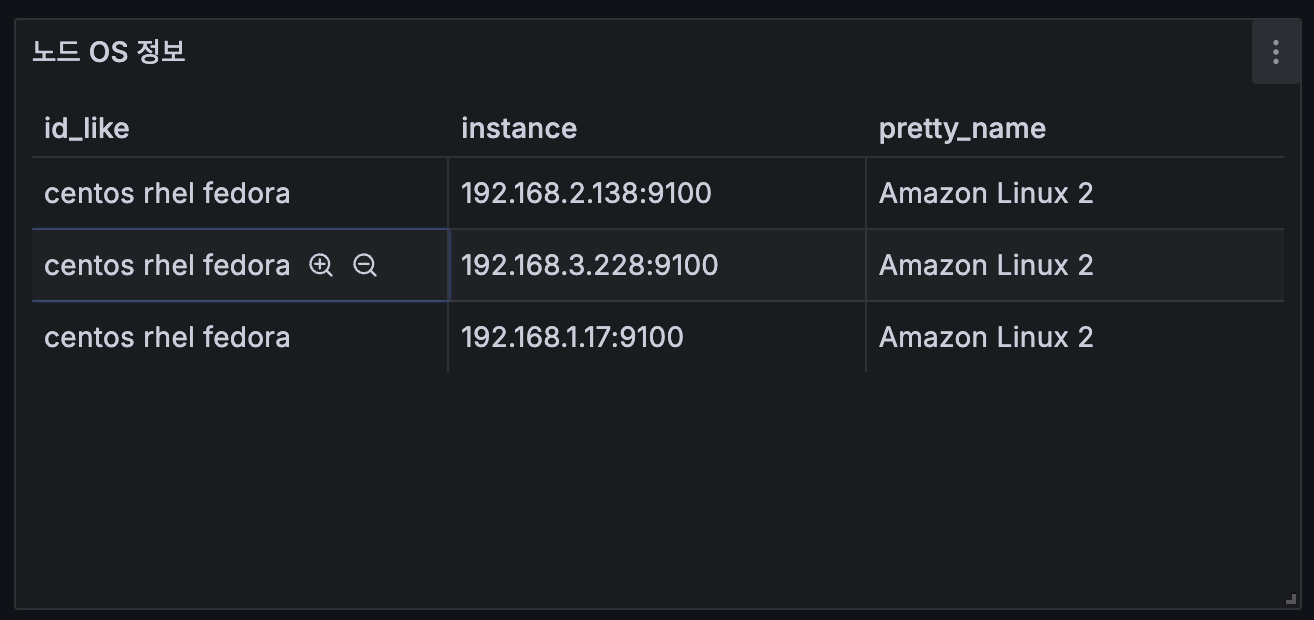Open the panel's three-dot menu
Screen dimensions: 1314x620
1275,52
